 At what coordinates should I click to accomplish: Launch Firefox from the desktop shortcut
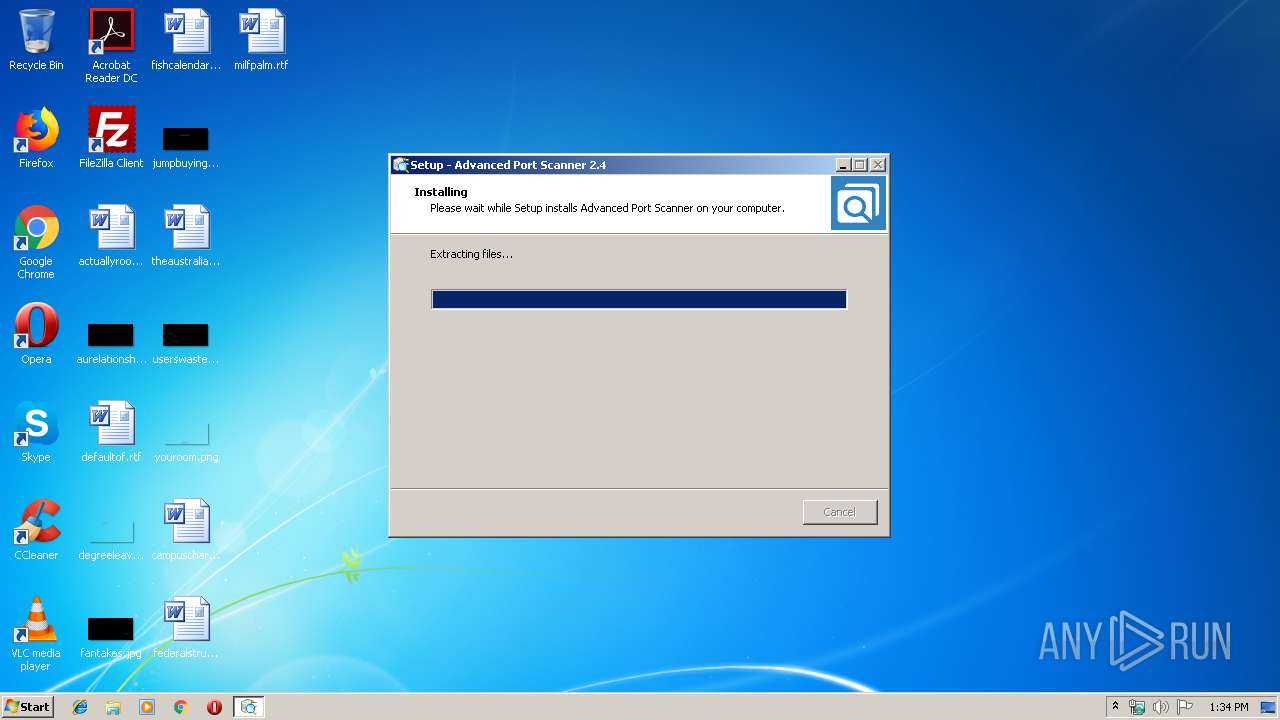tap(36, 138)
